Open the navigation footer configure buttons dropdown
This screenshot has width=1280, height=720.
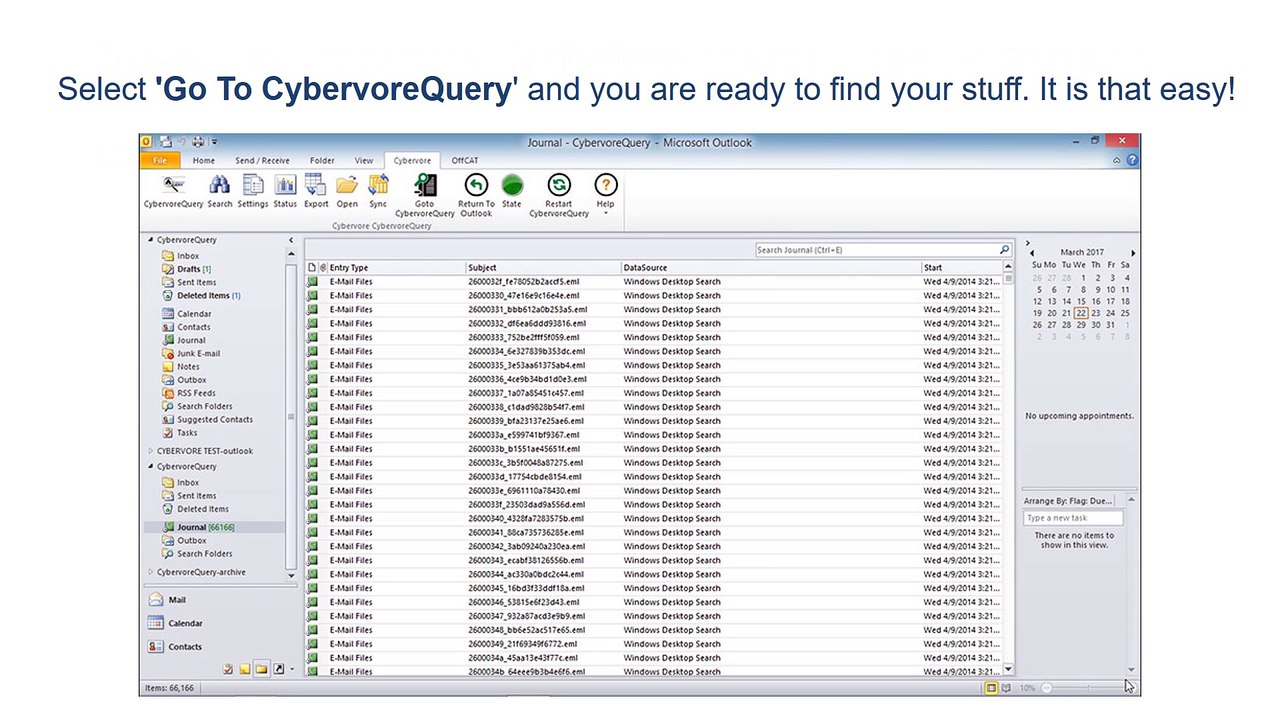(x=292, y=669)
